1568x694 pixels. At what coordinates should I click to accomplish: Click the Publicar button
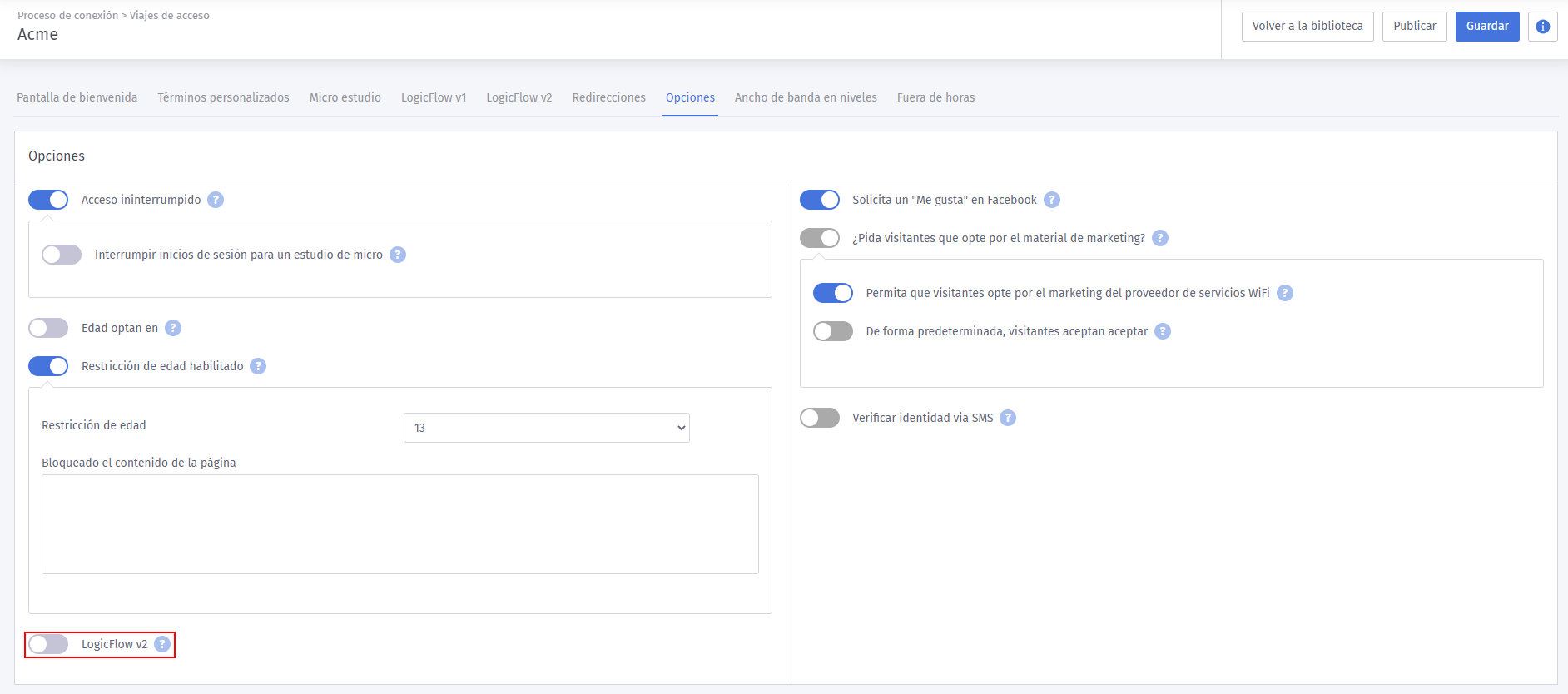[1415, 27]
